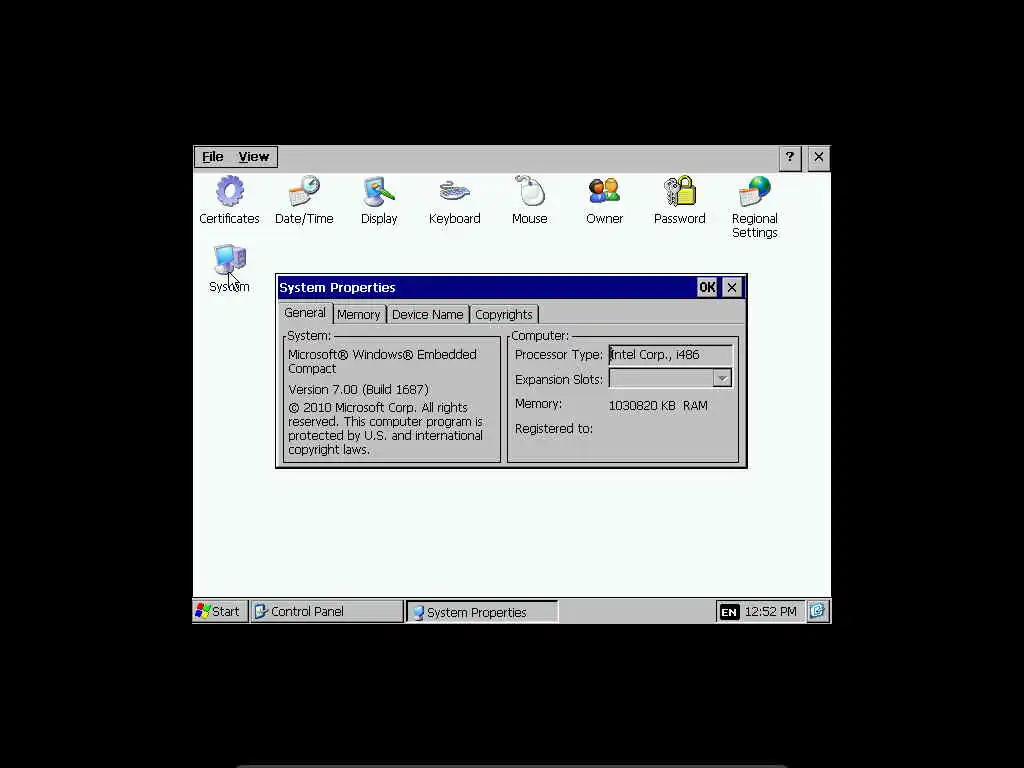The image size is (1024, 768).
Task: Switch to Control Panel taskbar button
Action: [327, 611]
